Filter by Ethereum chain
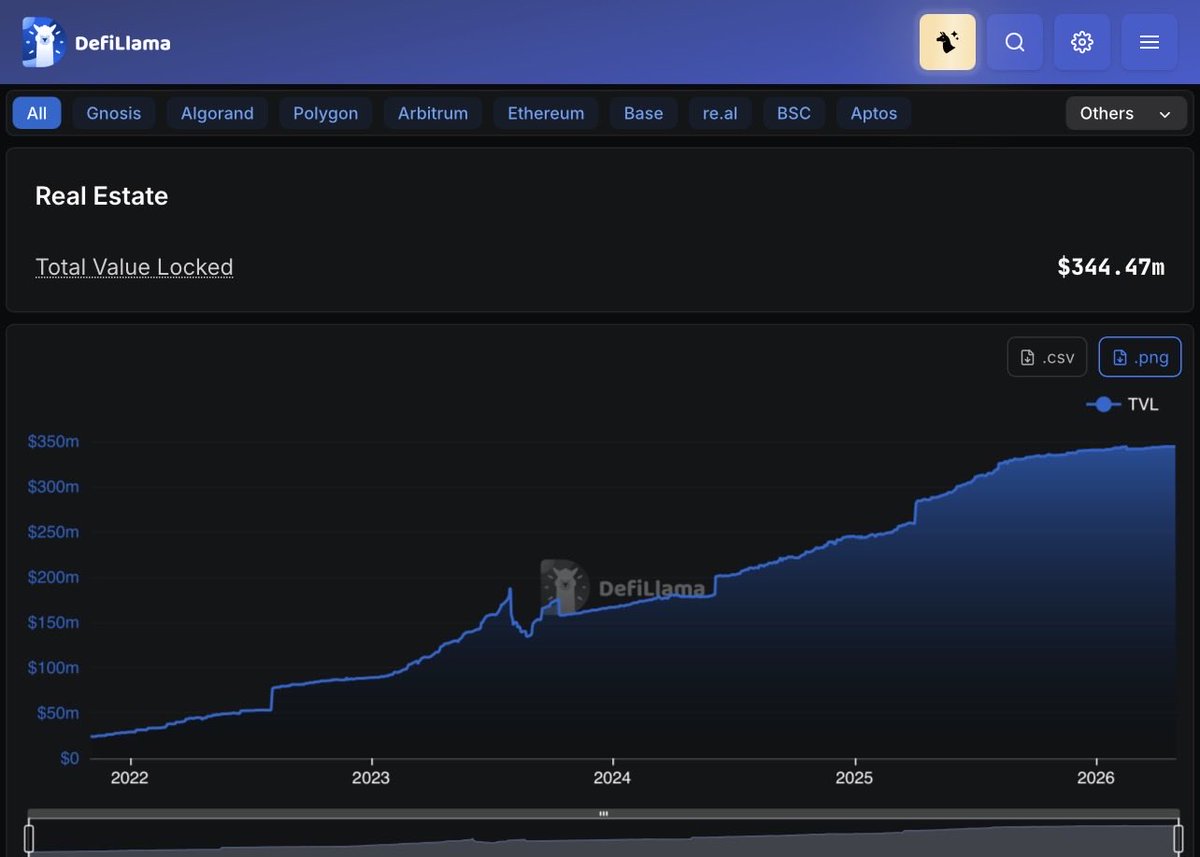The height and width of the screenshot is (857, 1200). (546, 113)
